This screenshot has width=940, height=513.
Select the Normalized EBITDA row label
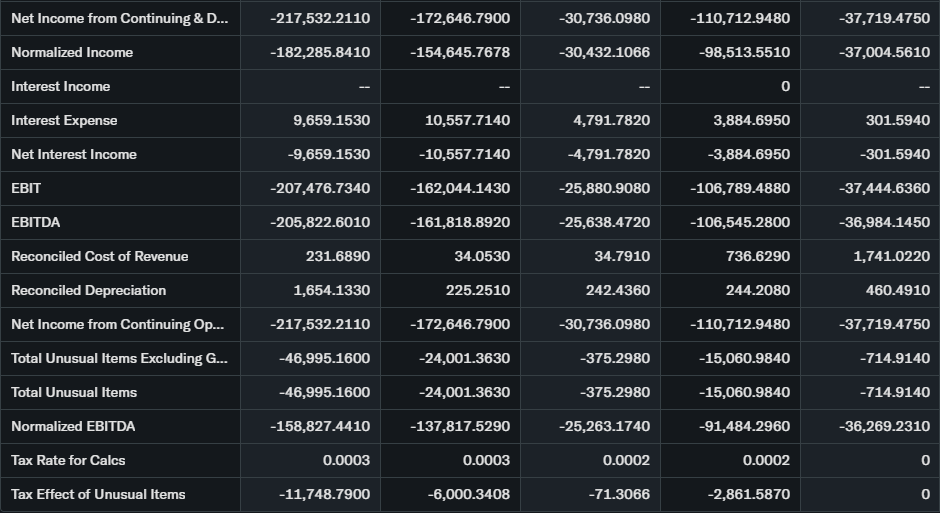73,426
